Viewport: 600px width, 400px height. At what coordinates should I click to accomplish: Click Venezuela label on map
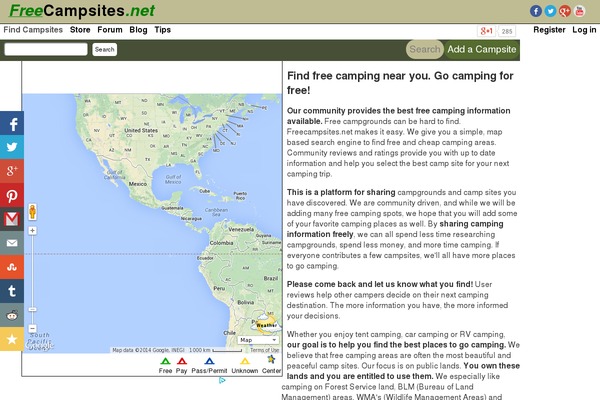241,230
